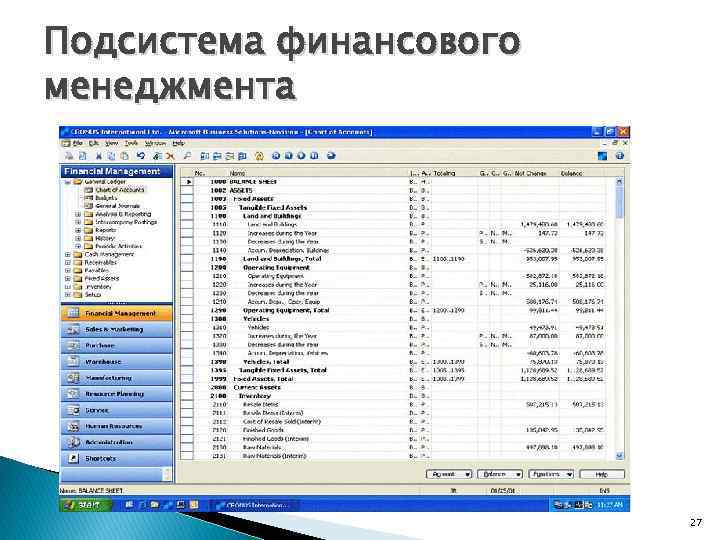Click the blue Help question icon in toolbar
The width and height of the screenshot is (720, 540).
[619, 156]
